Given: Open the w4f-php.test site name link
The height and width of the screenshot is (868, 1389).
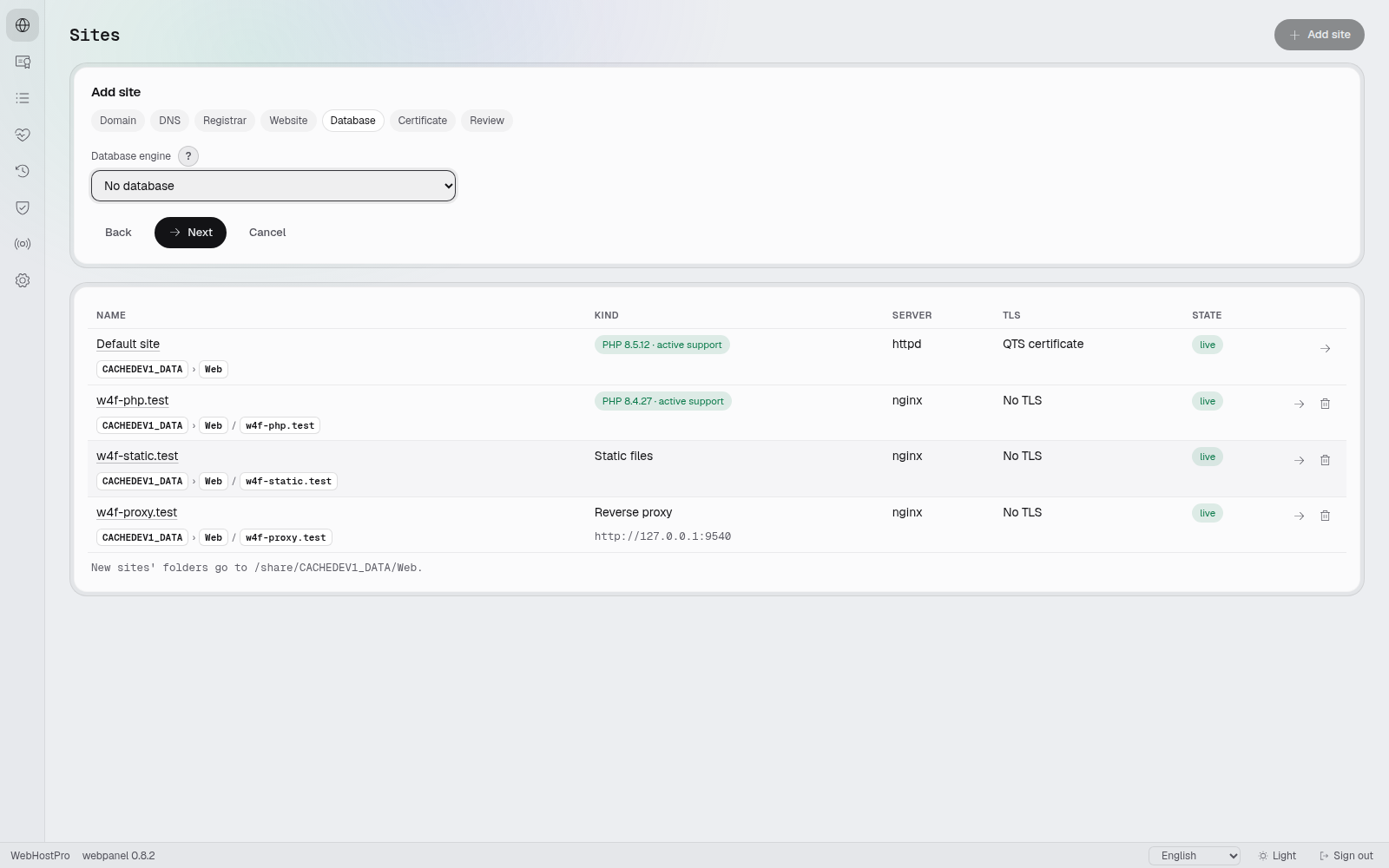Looking at the screenshot, I should 133,400.
